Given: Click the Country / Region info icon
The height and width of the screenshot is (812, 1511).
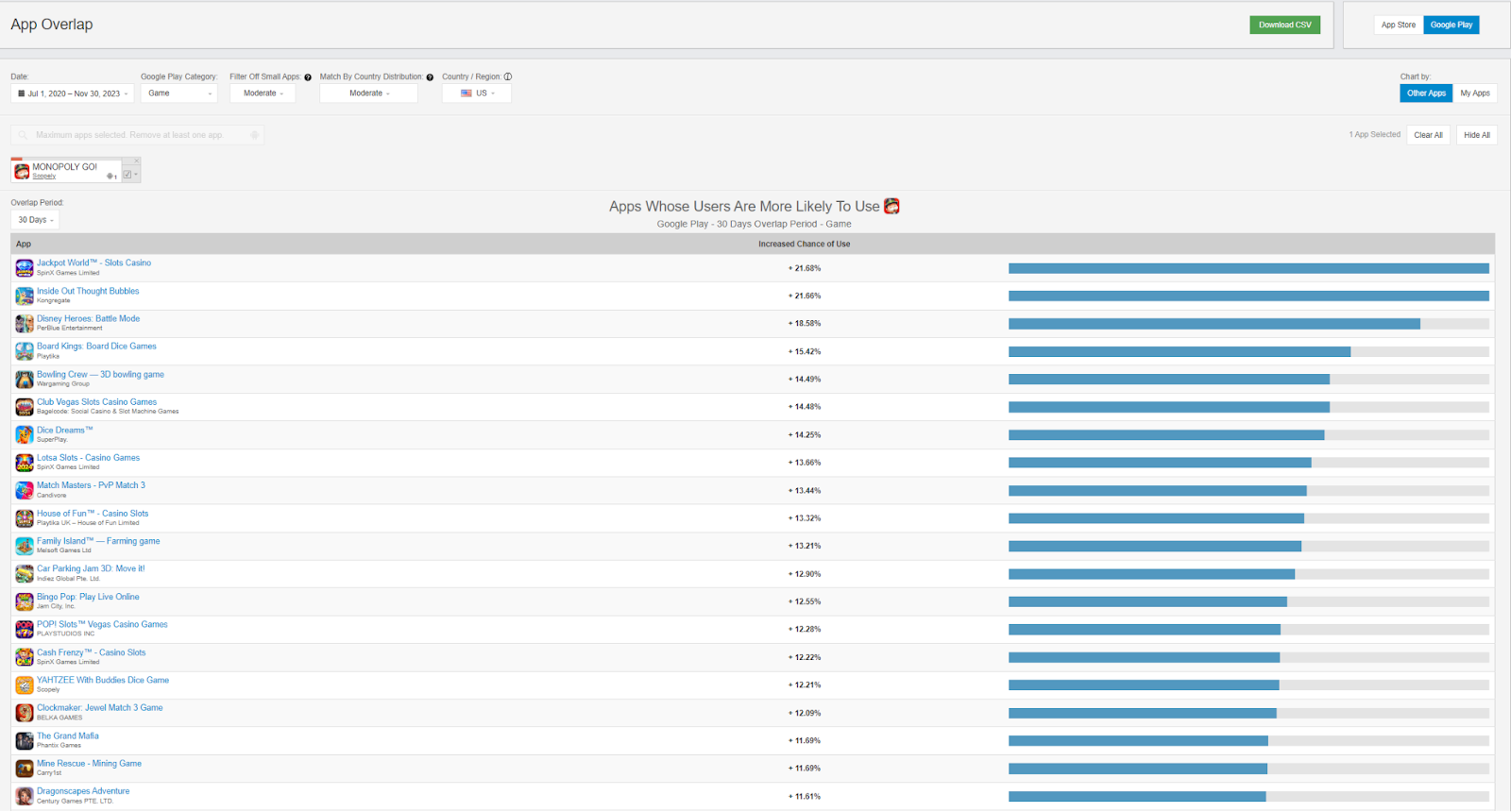Looking at the screenshot, I should point(508,77).
